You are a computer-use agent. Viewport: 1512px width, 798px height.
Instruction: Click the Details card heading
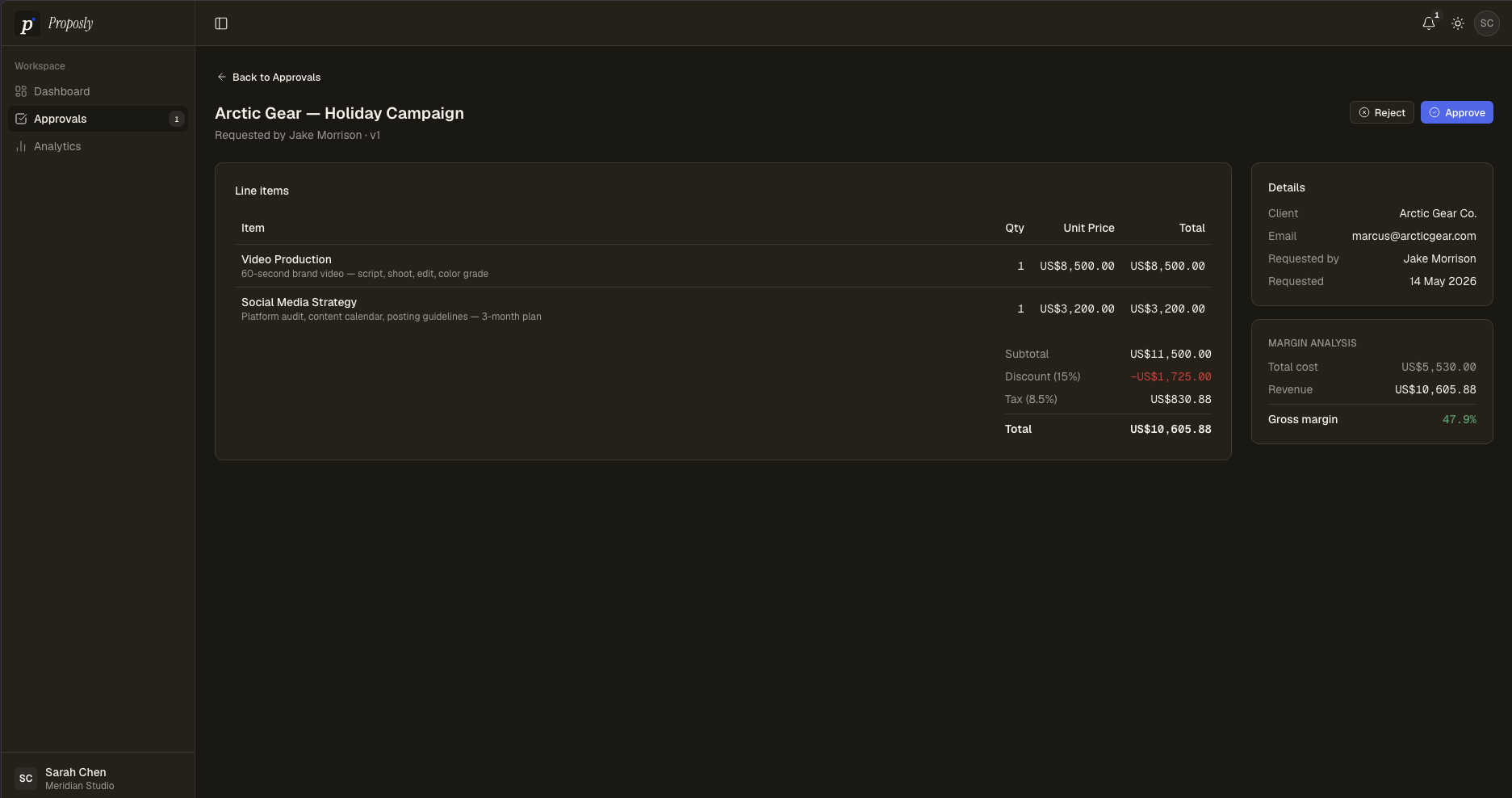[1286, 187]
